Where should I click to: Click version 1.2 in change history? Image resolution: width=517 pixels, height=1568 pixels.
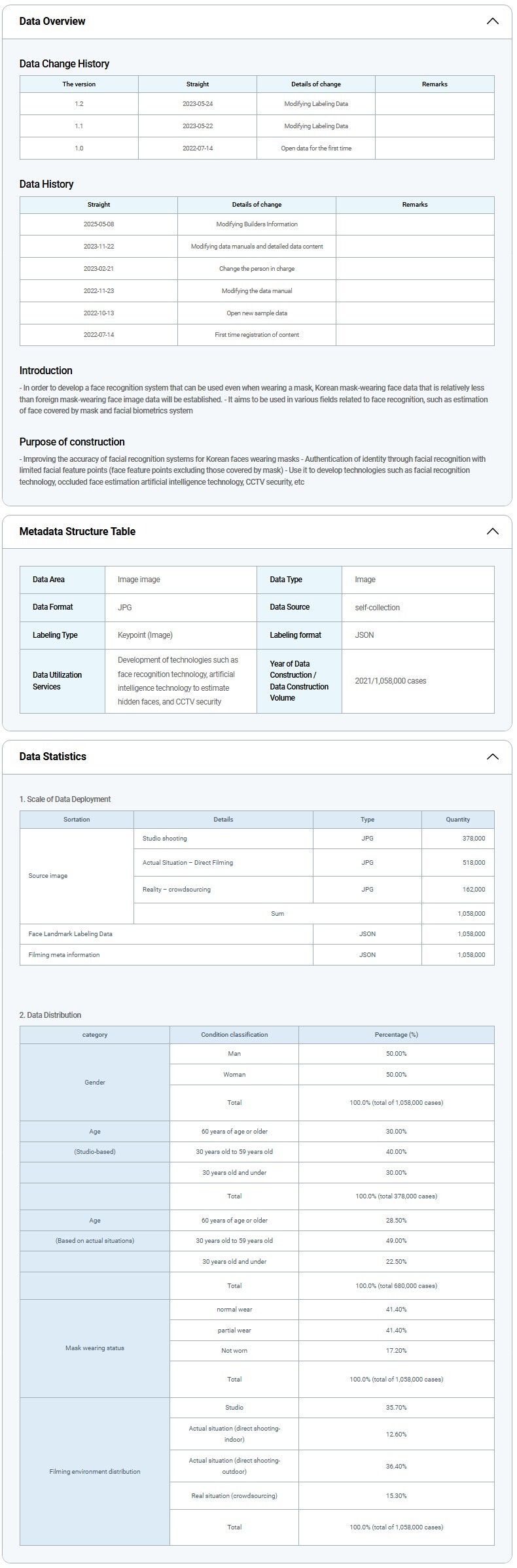pos(79,104)
